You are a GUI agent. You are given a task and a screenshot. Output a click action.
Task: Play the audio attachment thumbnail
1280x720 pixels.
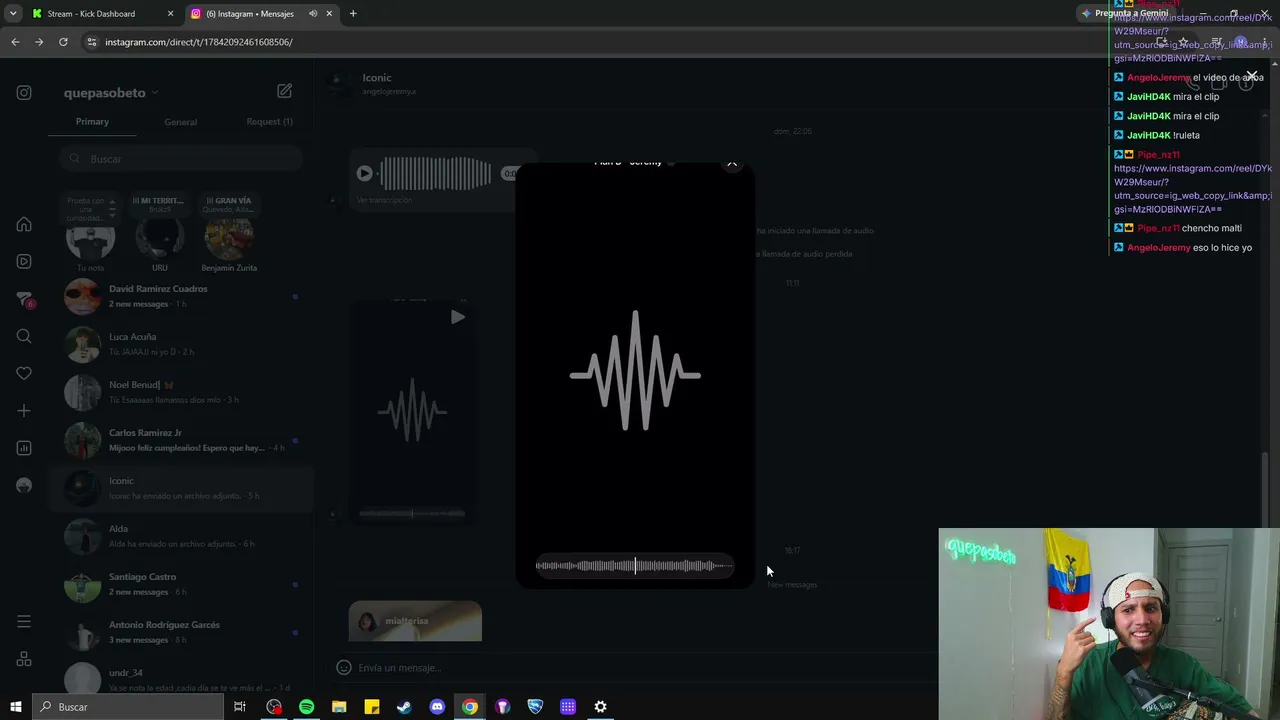pos(457,317)
